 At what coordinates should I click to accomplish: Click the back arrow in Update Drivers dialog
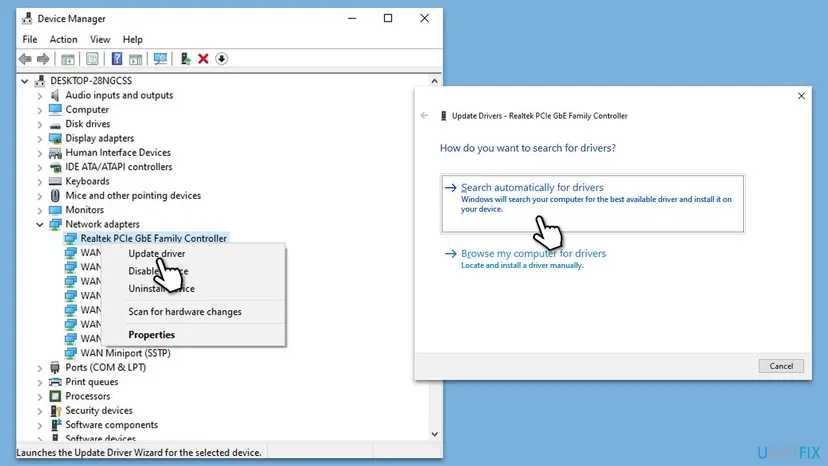tap(424, 116)
